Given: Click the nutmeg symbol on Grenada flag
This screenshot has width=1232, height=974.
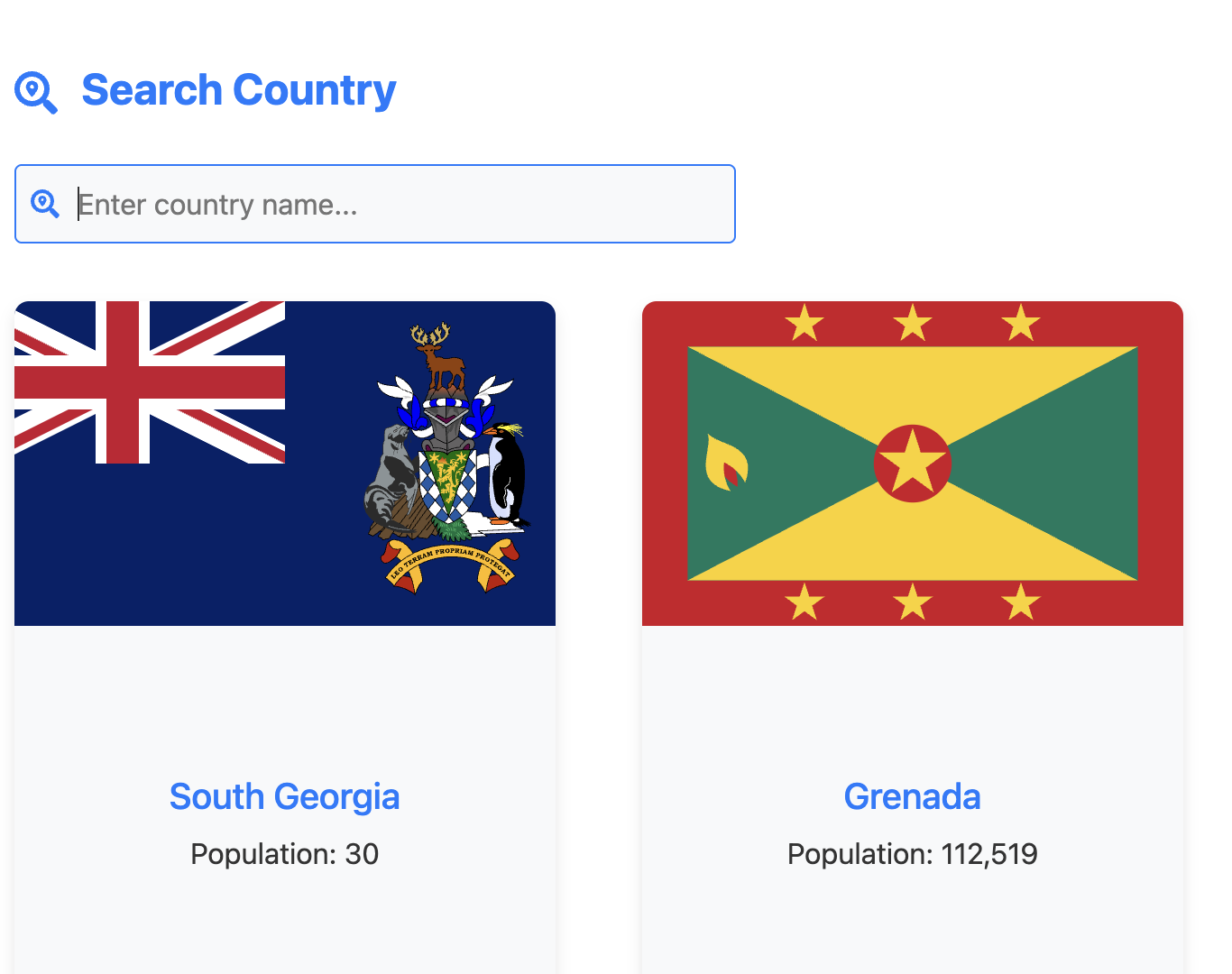Looking at the screenshot, I should [x=726, y=463].
